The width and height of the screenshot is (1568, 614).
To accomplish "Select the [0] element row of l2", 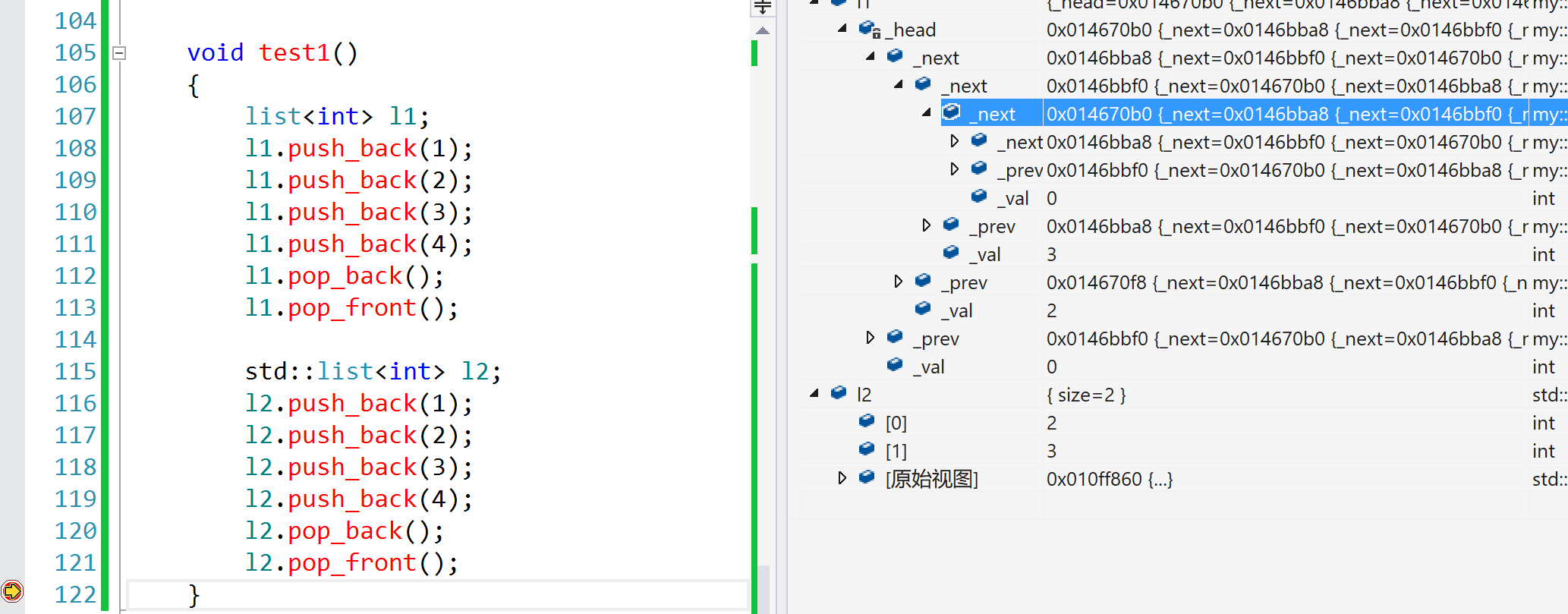I will [x=896, y=423].
